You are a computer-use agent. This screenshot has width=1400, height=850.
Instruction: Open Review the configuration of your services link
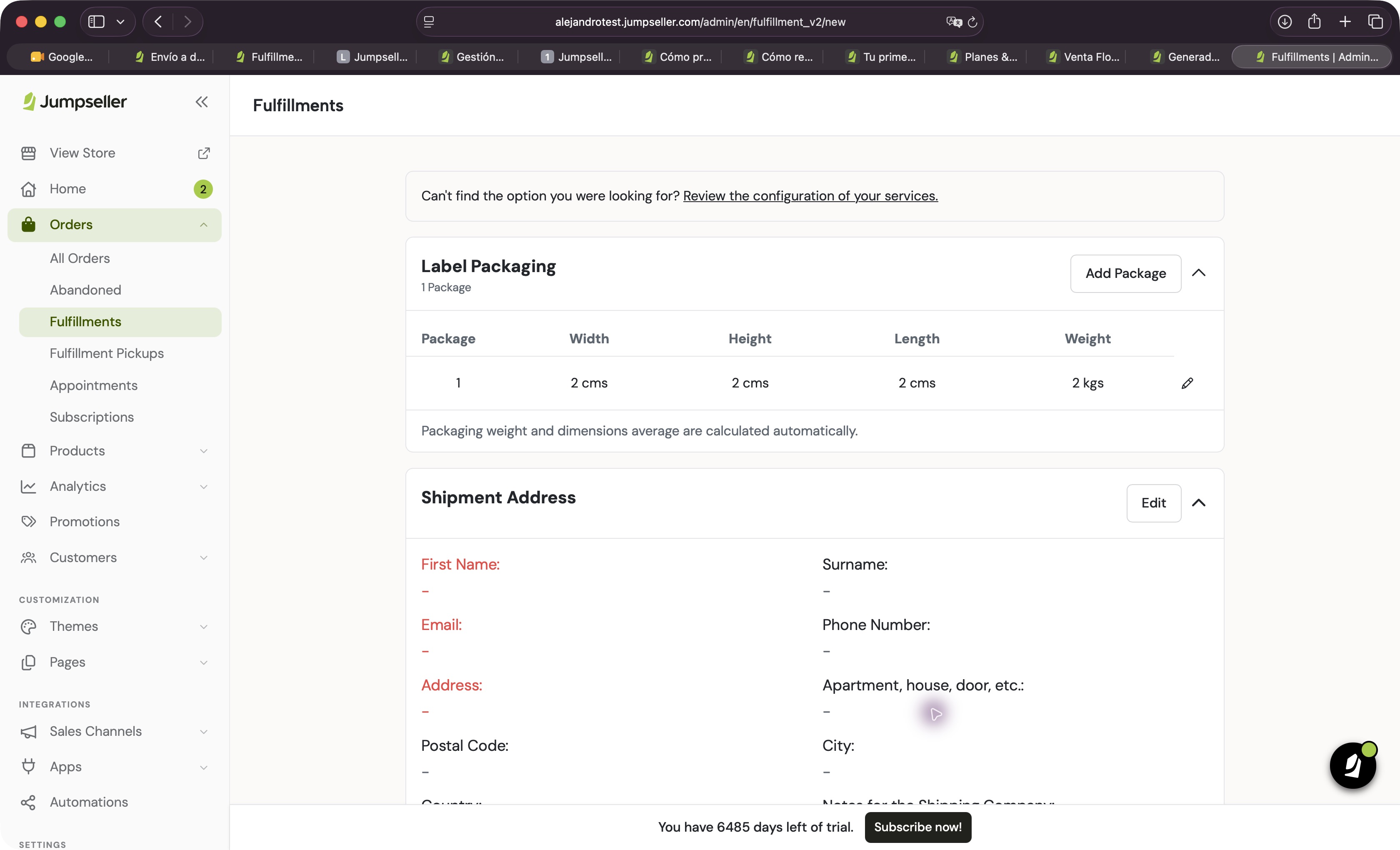click(x=810, y=196)
